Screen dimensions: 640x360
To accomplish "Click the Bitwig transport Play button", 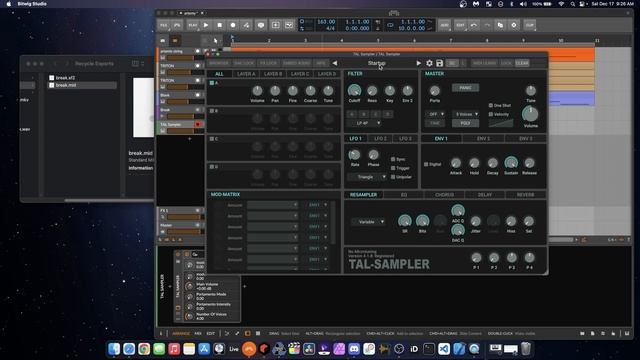I will click(206, 25).
